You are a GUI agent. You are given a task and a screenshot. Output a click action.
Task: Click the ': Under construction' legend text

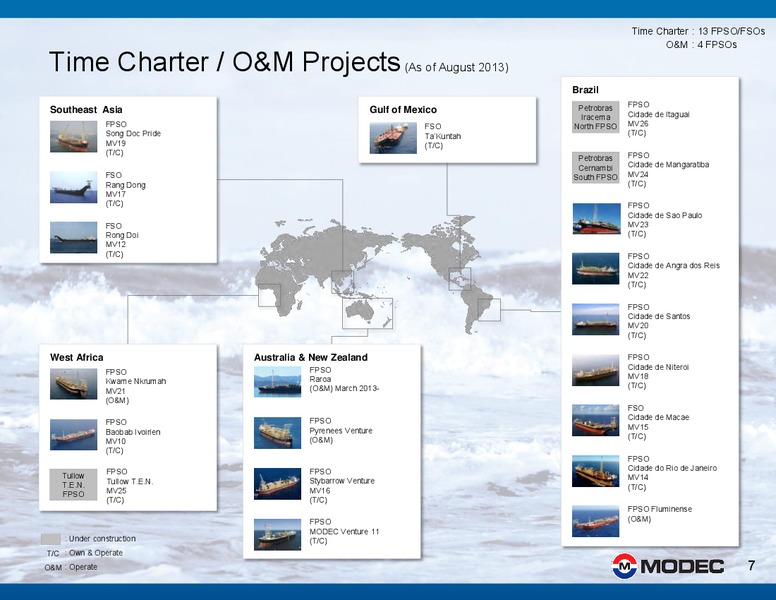click(x=100, y=539)
